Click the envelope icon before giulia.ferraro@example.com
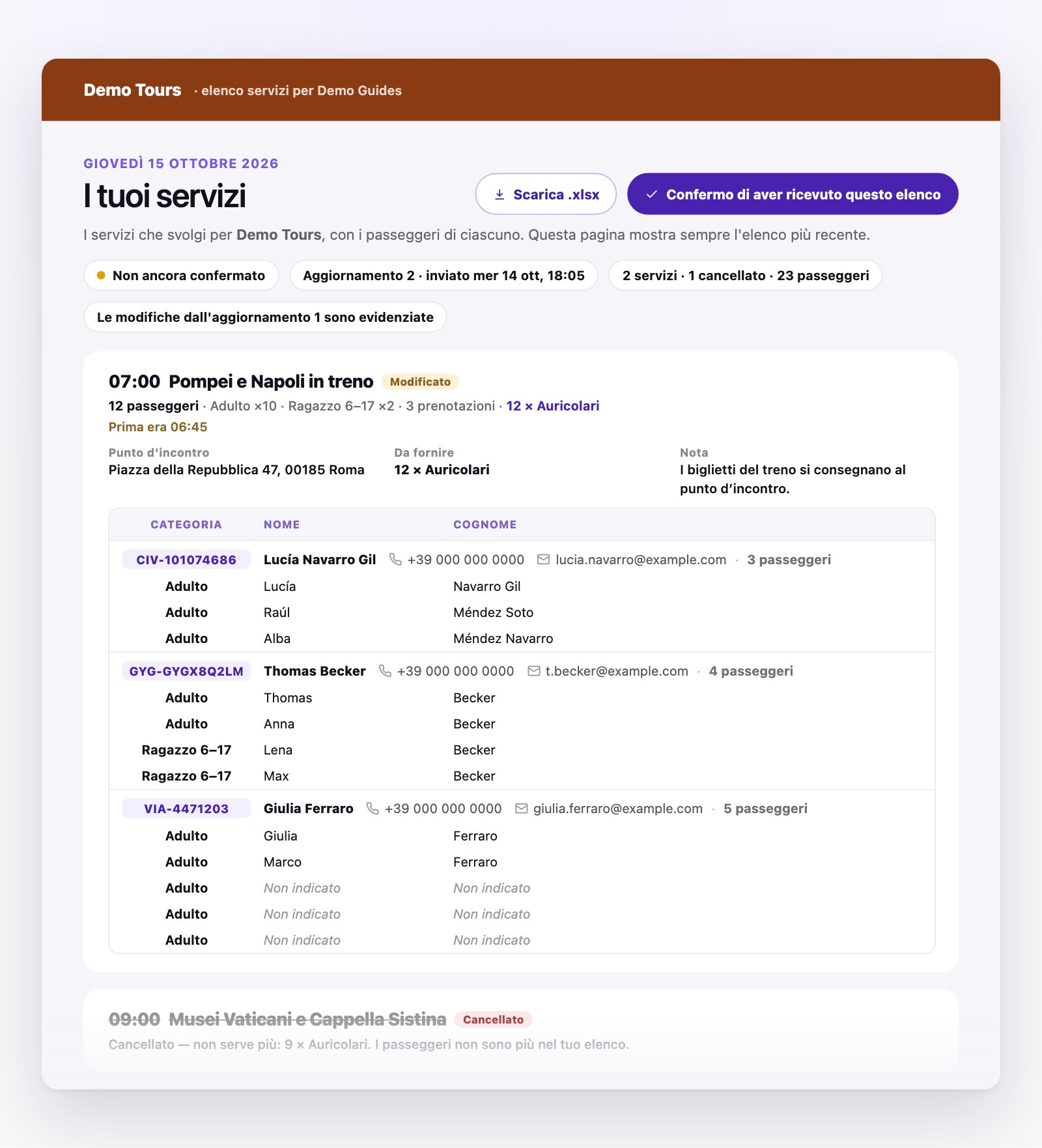The image size is (1042, 1148). pos(521,809)
